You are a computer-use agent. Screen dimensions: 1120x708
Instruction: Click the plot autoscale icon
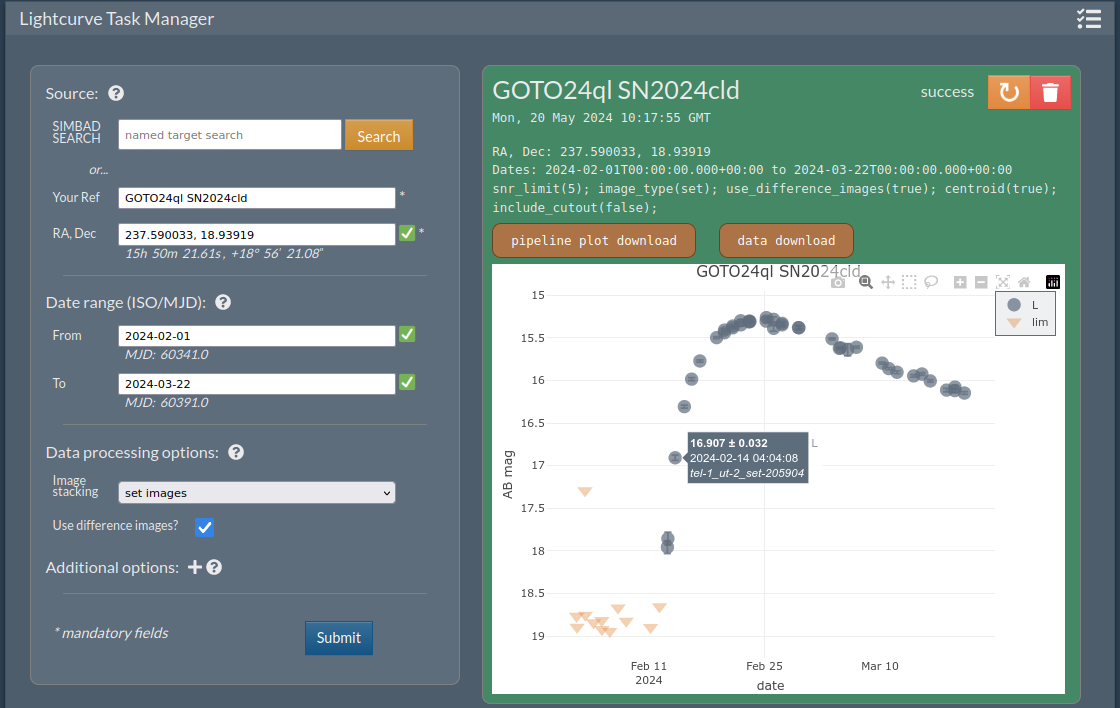pos(1002,283)
